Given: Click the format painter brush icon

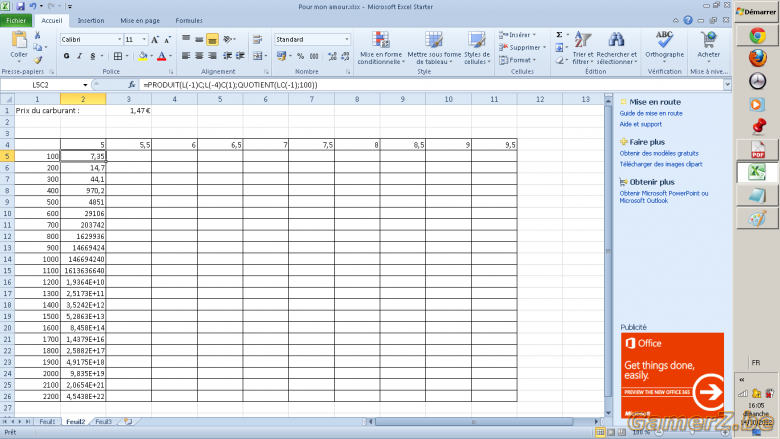Looking at the screenshot, I should point(38,60).
